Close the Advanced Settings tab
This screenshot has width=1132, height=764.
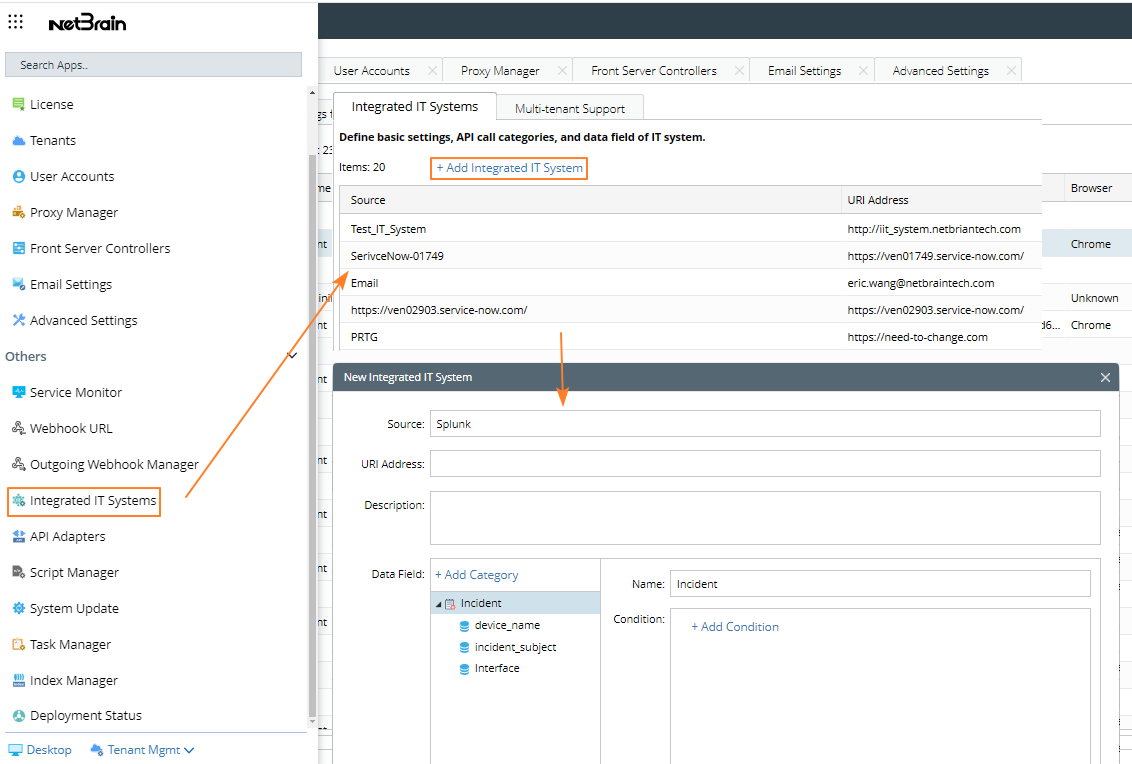pyautogui.click(x=1011, y=70)
